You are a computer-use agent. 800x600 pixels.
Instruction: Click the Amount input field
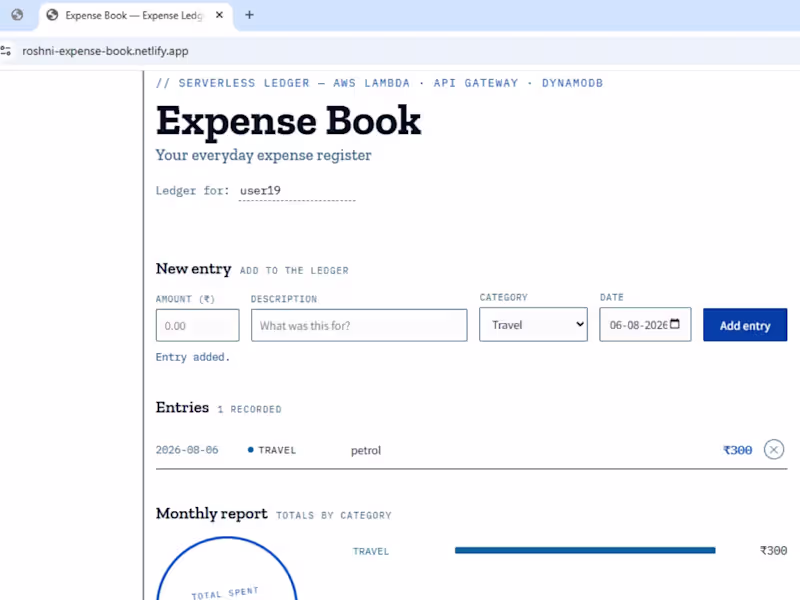coord(197,325)
